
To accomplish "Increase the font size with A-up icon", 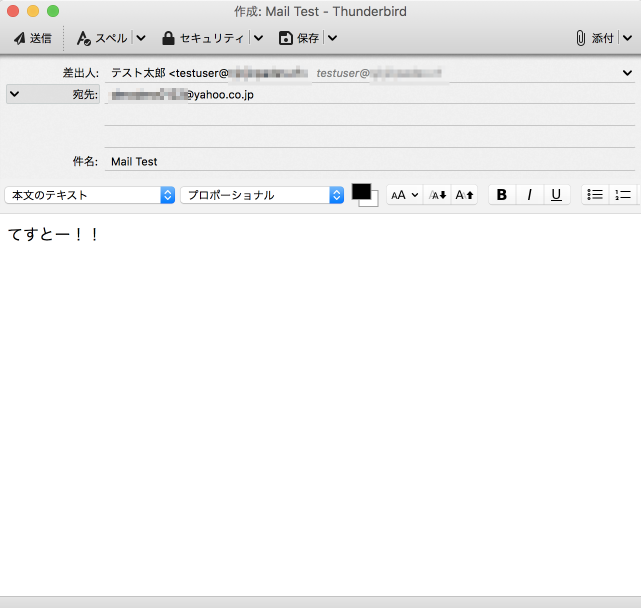I will 464,195.
